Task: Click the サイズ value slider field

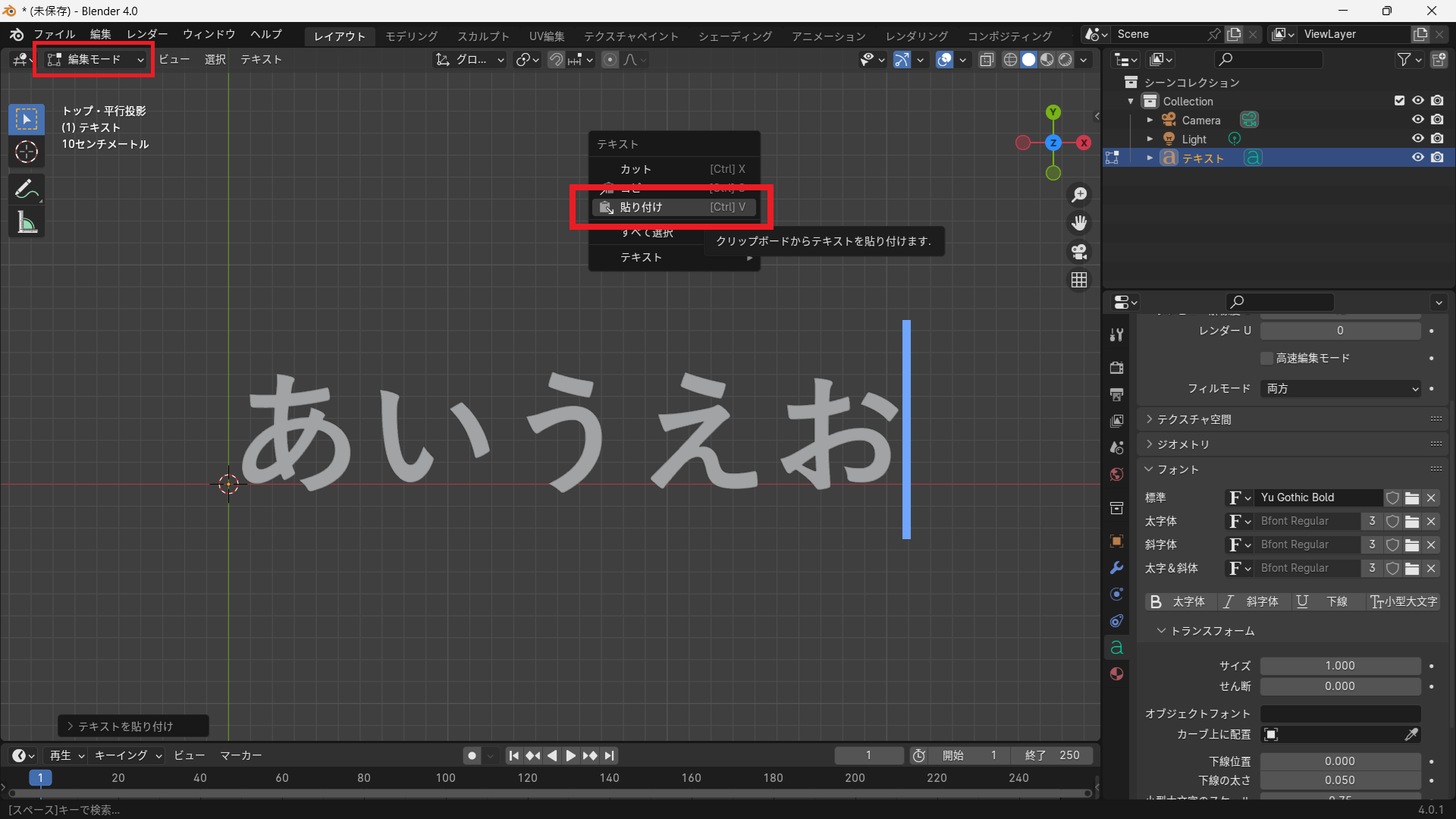Action: pos(1340,666)
